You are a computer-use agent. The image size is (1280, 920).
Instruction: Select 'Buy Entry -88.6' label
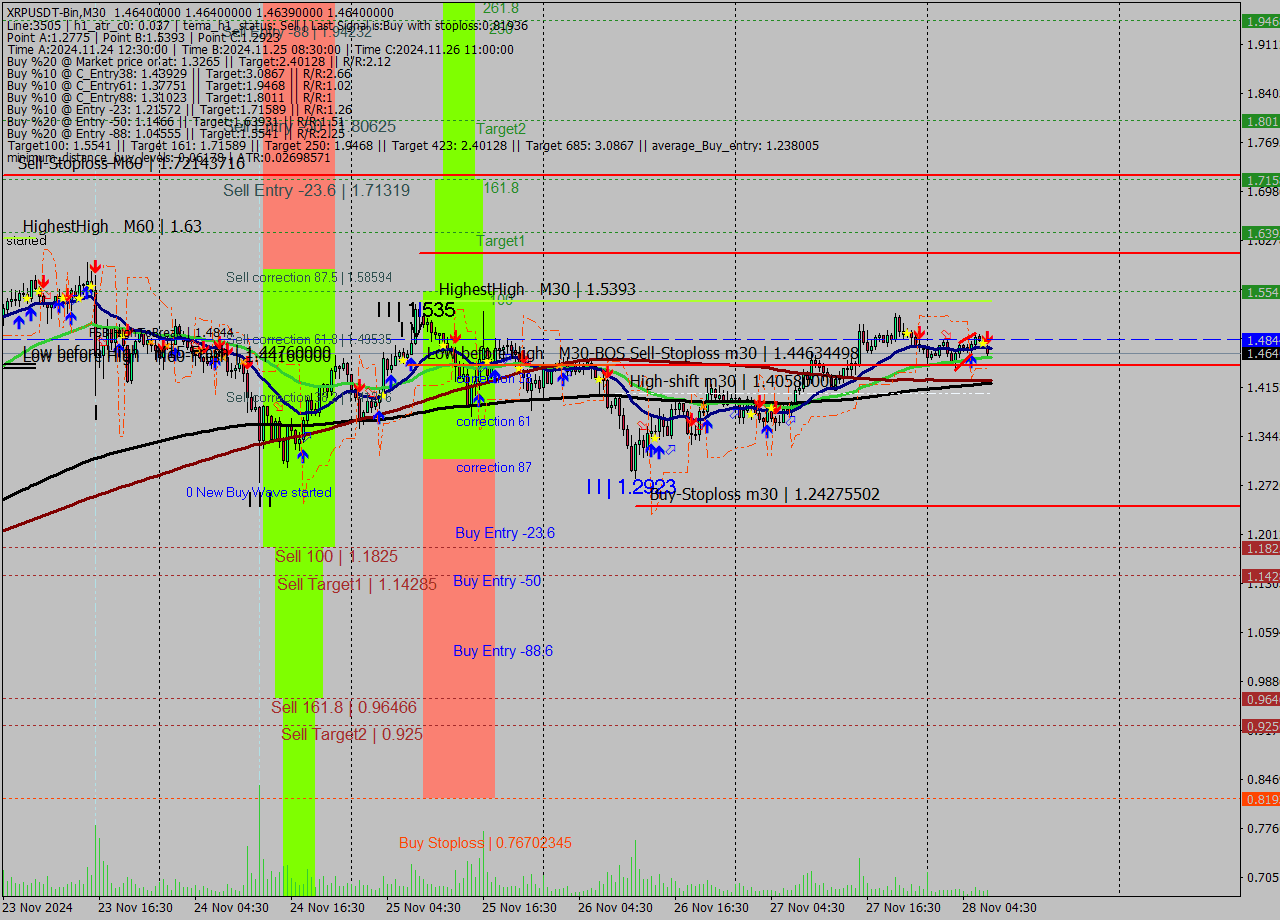pos(503,651)
